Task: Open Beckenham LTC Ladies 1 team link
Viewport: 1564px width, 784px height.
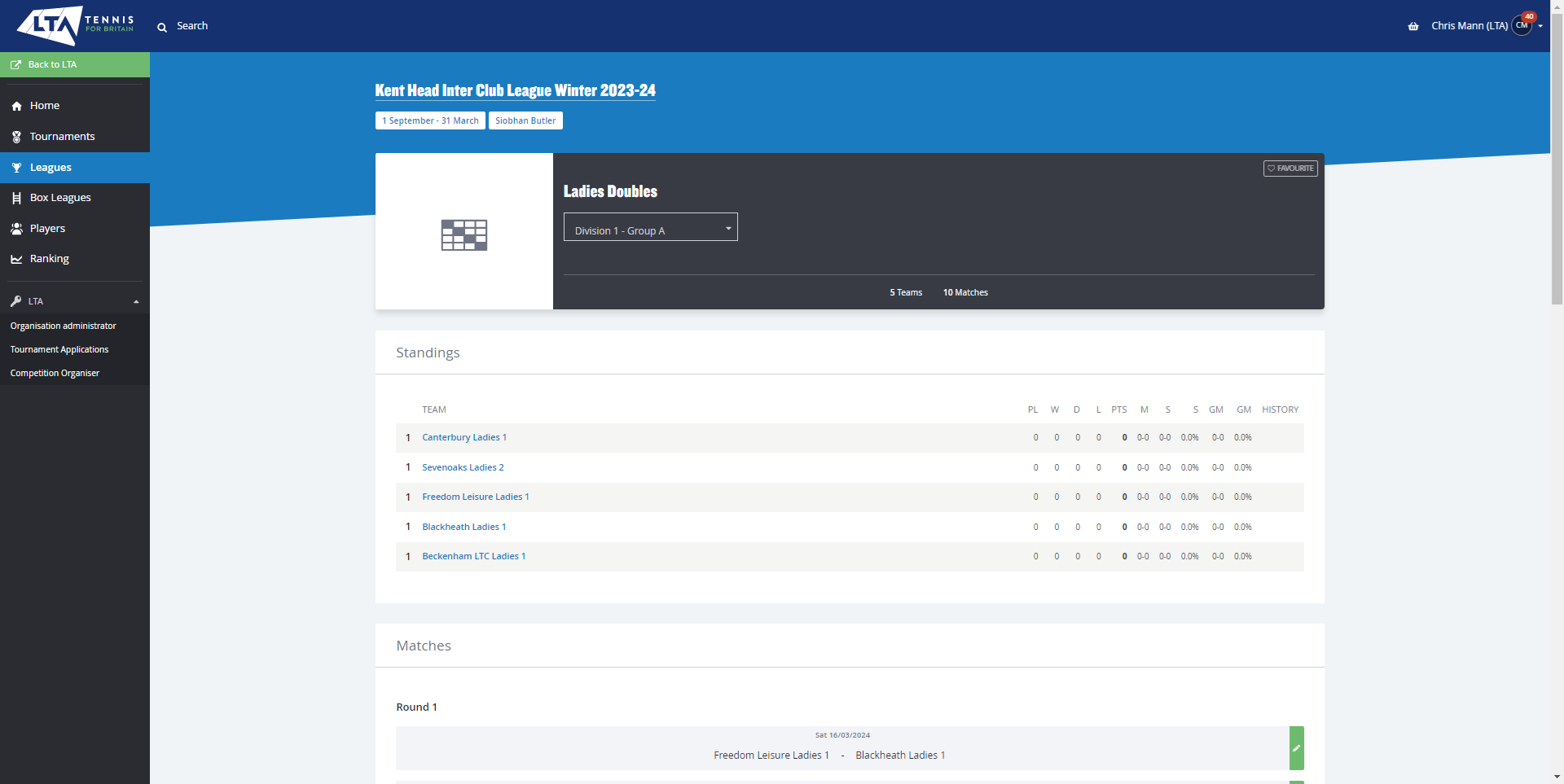Action: (x=473, y=556)
